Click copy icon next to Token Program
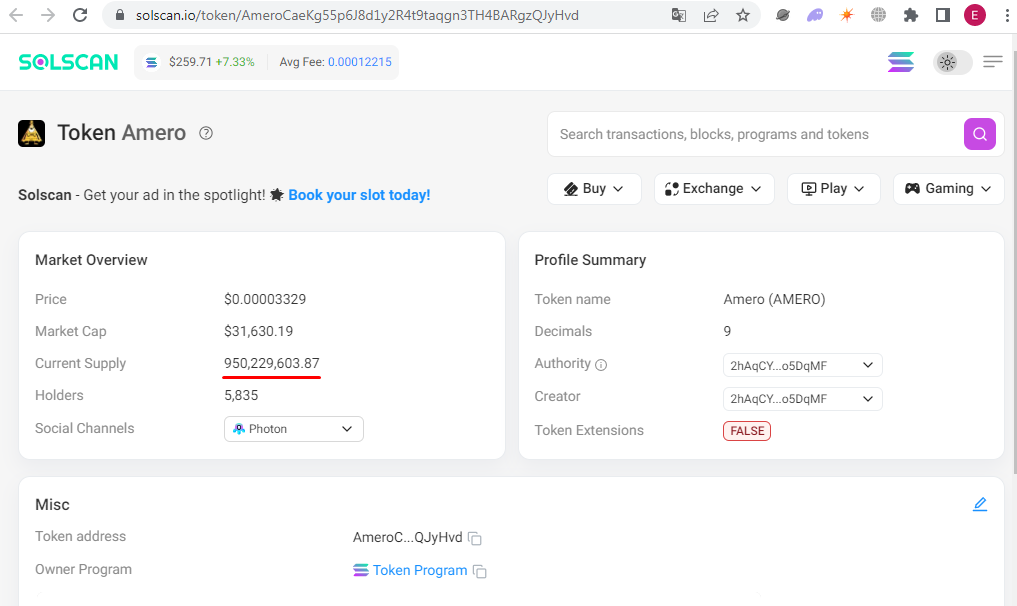Screen dimensions: 1017x606 coord(480,572)
